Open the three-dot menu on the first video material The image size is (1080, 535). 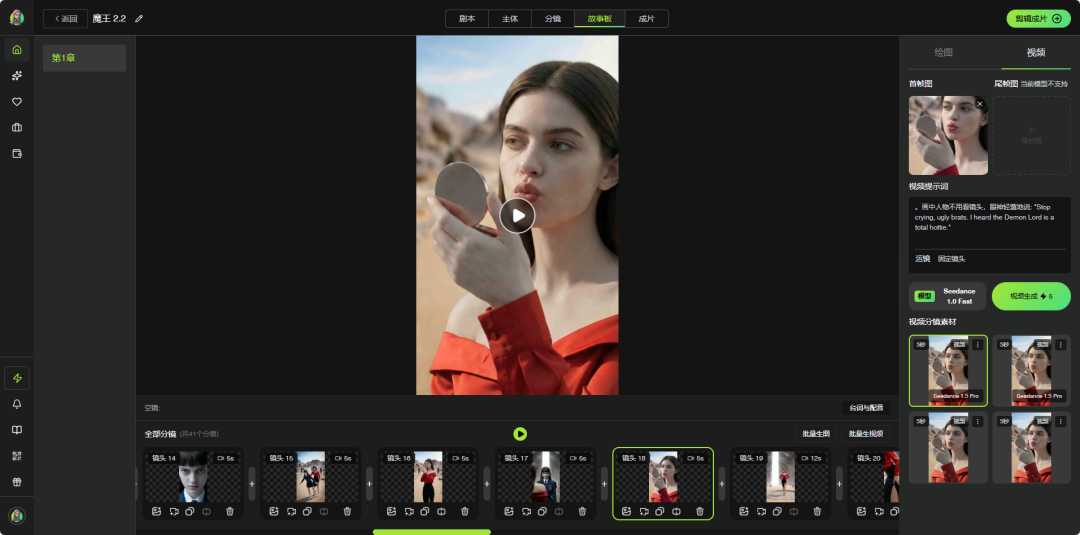coord(977,344)
